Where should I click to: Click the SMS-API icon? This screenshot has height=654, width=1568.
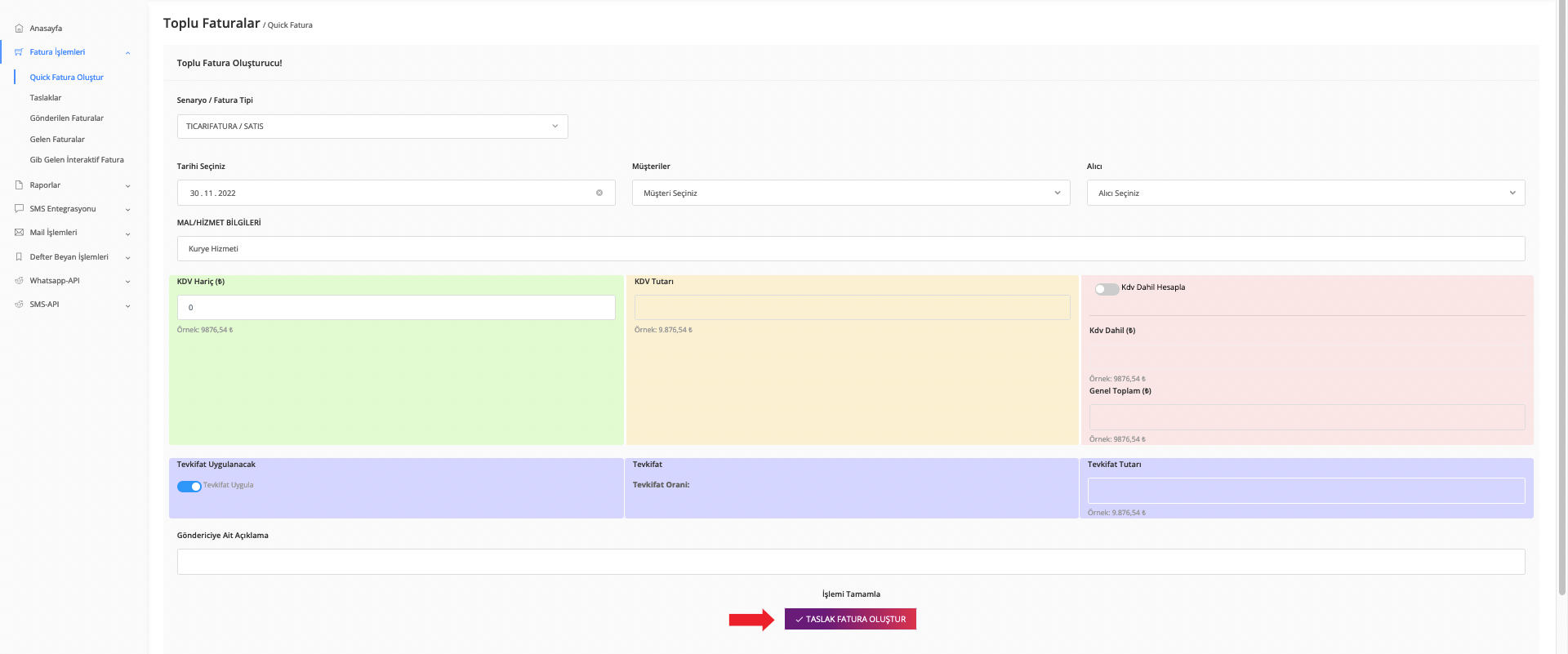point(19,305)
